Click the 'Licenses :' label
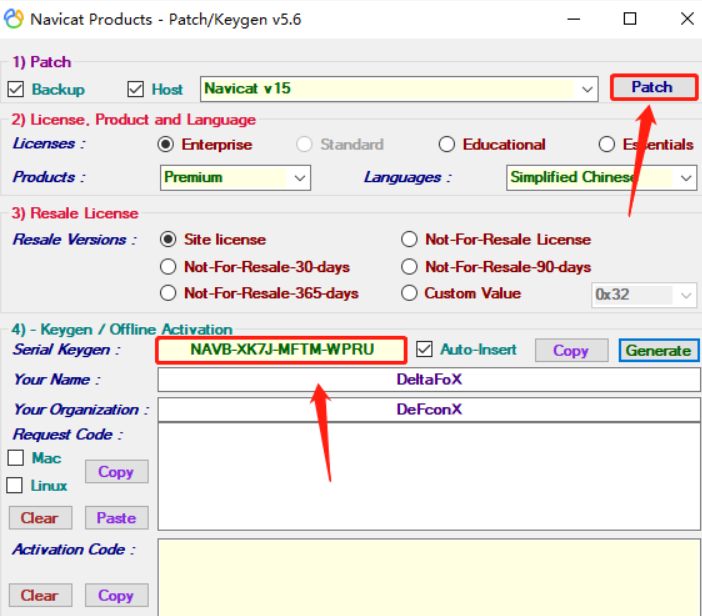Viewport: 702px width, 616px height. (49, 144)
